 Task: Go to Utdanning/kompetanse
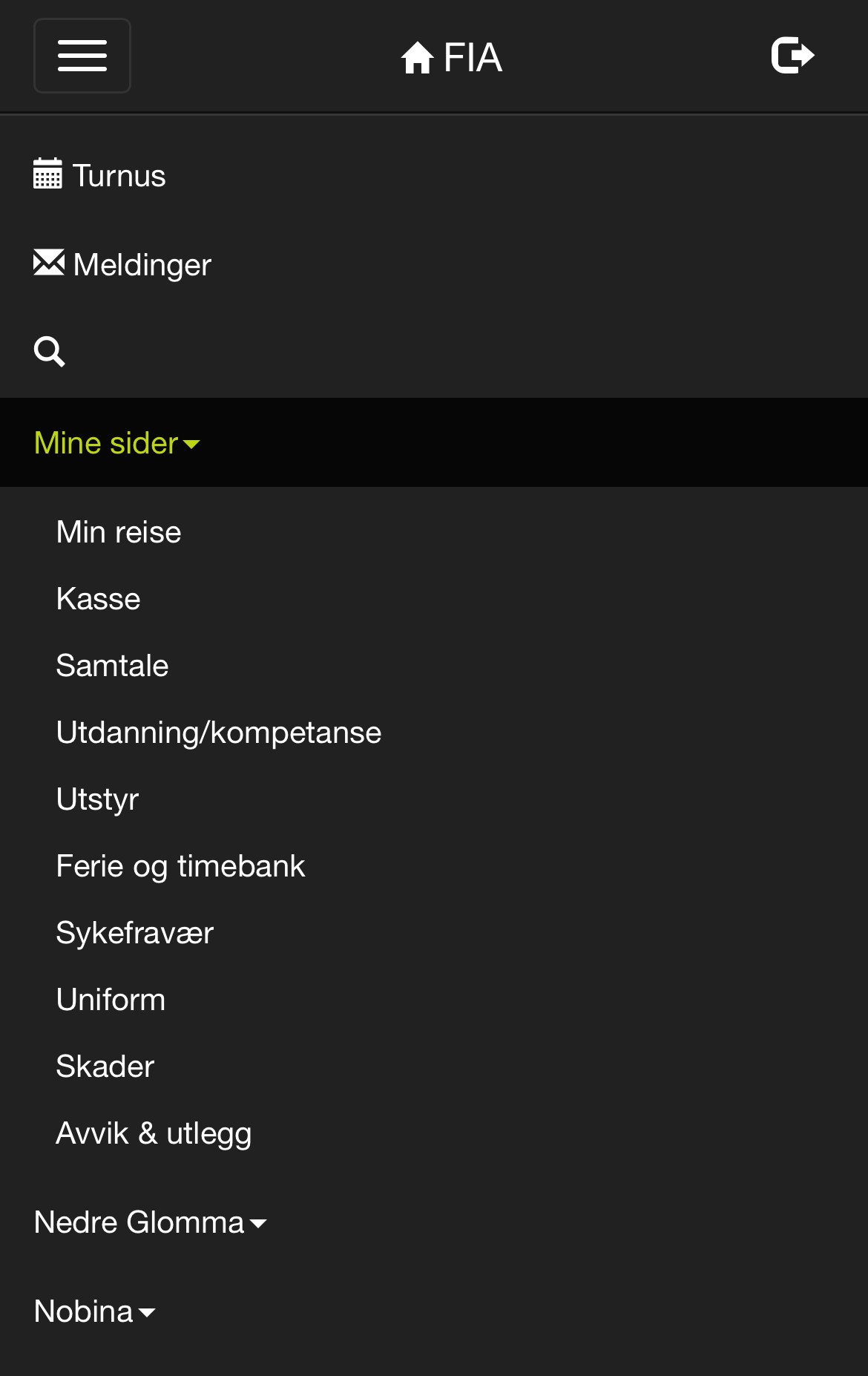point(219,733)
